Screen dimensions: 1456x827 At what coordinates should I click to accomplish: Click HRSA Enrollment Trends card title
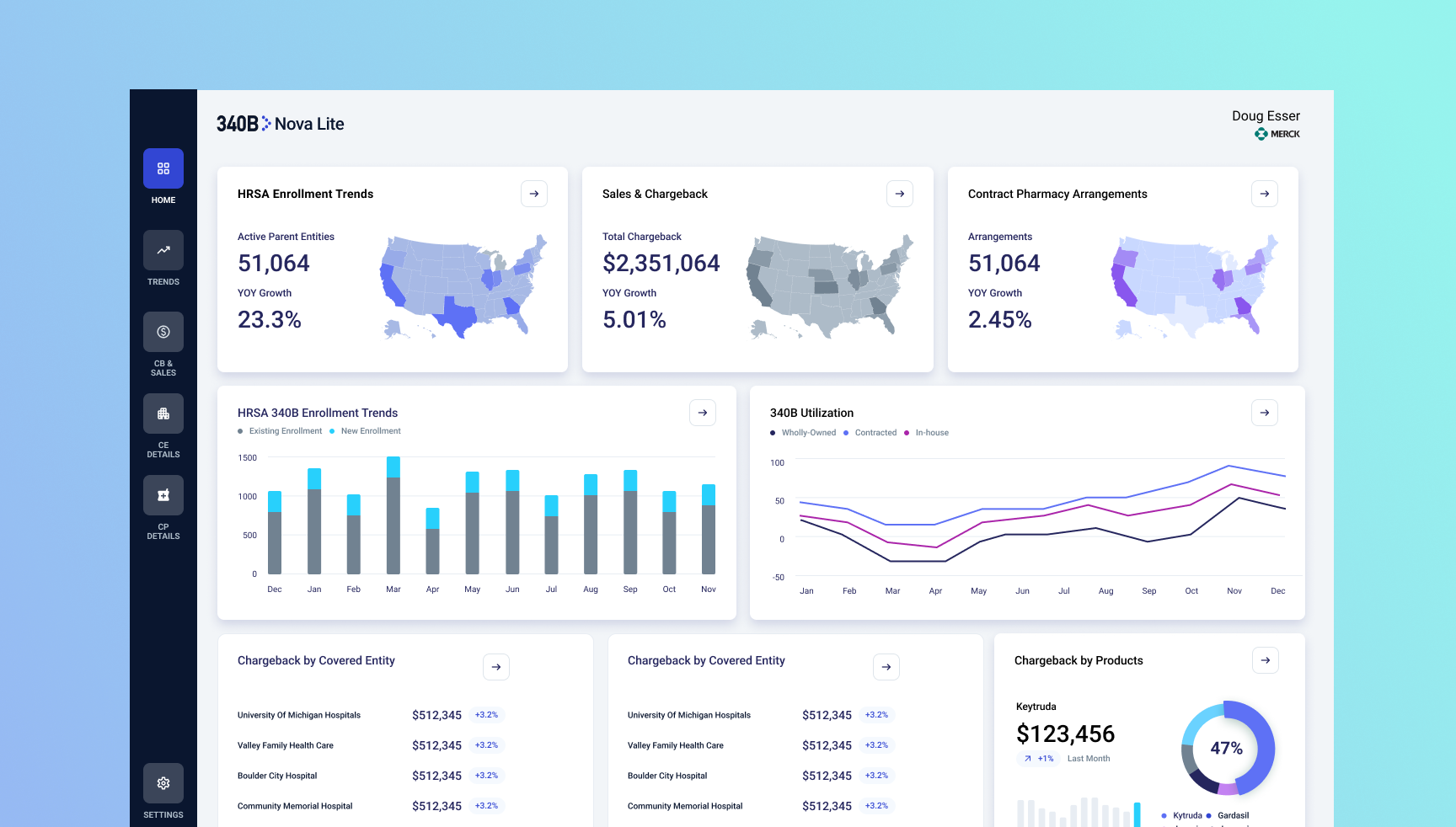pyautogui.click(x=305, y=194)
